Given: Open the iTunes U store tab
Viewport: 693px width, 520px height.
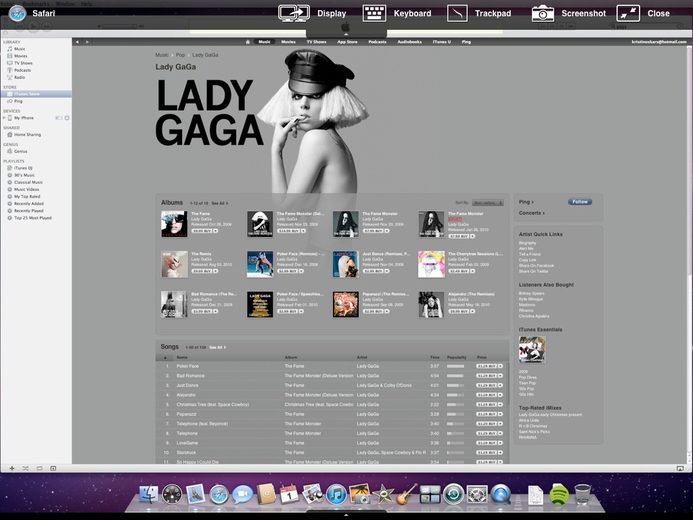Looking at the screenshot, I should click(442, 42).
